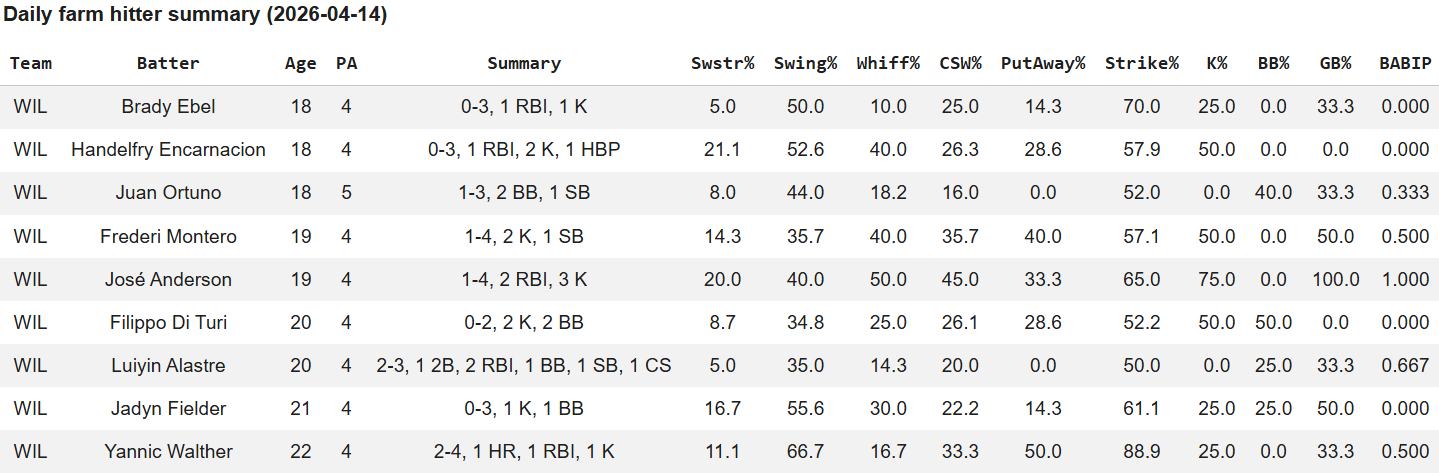Screen dimensions: 1439x473
Task: Open Juan Ortuno's player entry
Action: click(x=168, y=193)
